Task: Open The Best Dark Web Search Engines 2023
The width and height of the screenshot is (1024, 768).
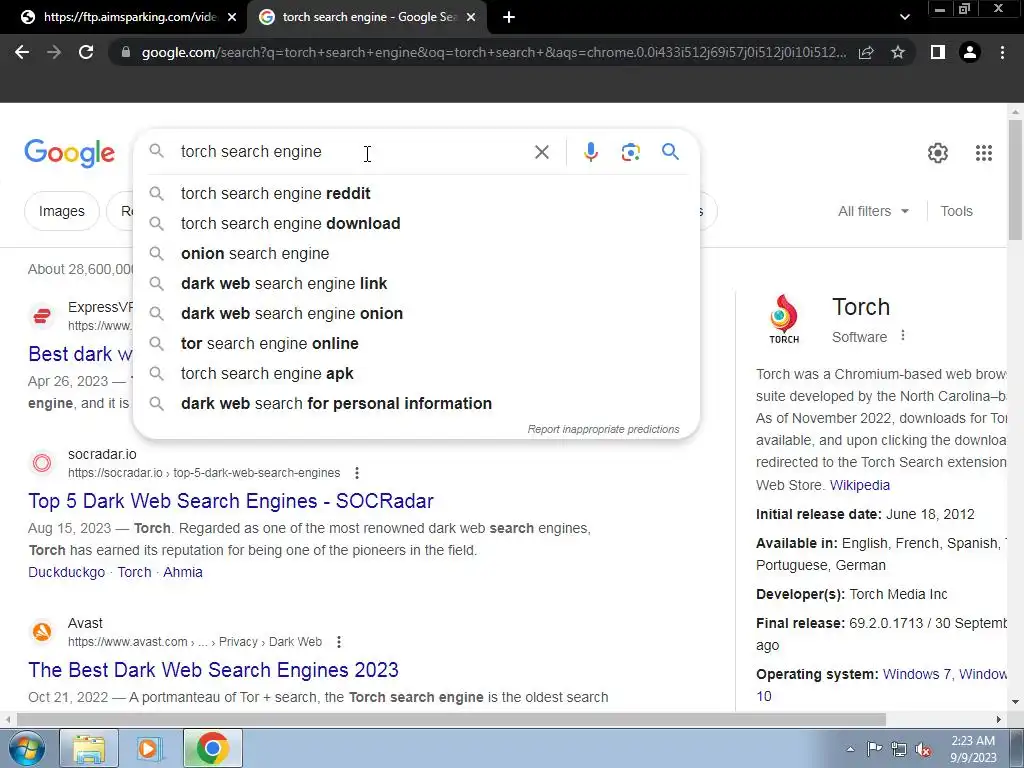Action: [213, 670]
